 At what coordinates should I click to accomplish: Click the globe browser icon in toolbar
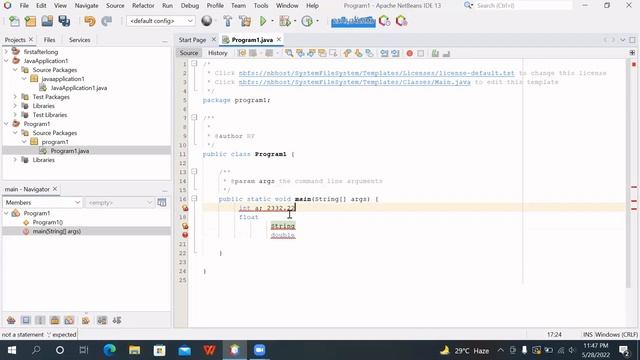pyautogui.click(x=207, y=21)
